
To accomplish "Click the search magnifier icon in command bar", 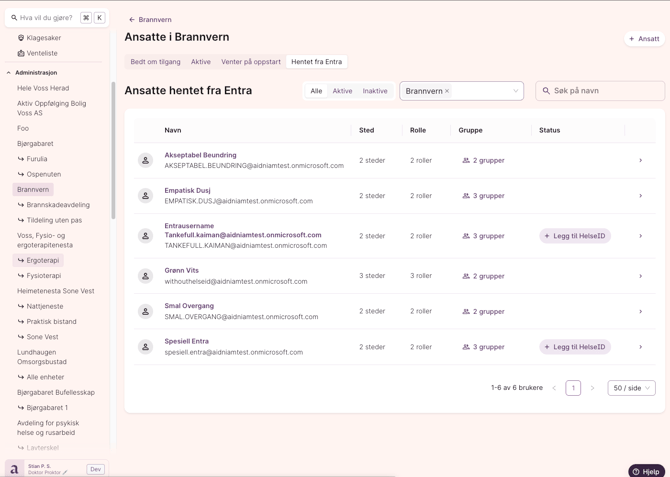I will pyautogui.click(x=14, y=18).
